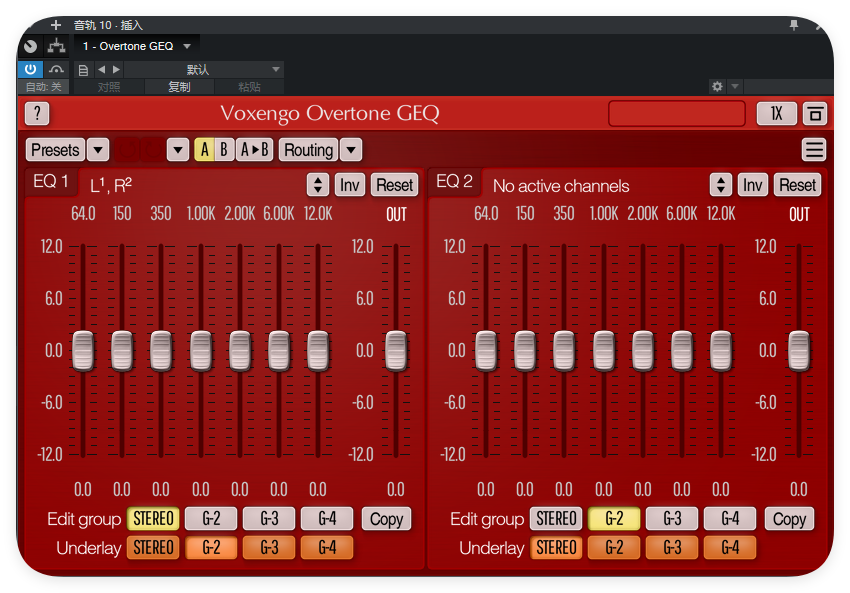Click the empty plugin instance name field
The width and height of the screenshot is (850, 593).
pos(677,114)
